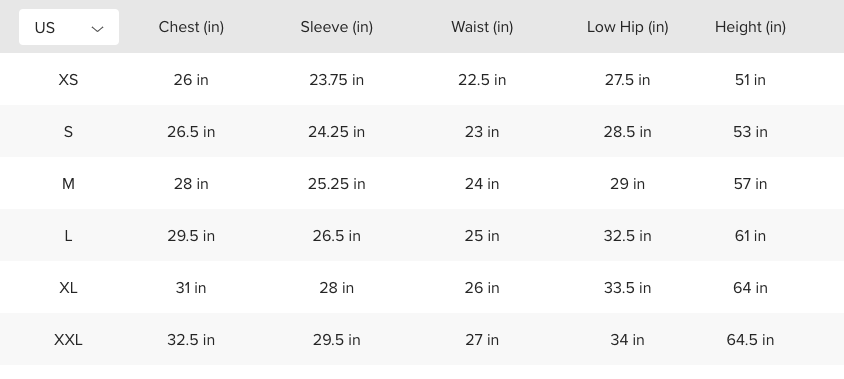Choose the M size row label

pos(68,184)
